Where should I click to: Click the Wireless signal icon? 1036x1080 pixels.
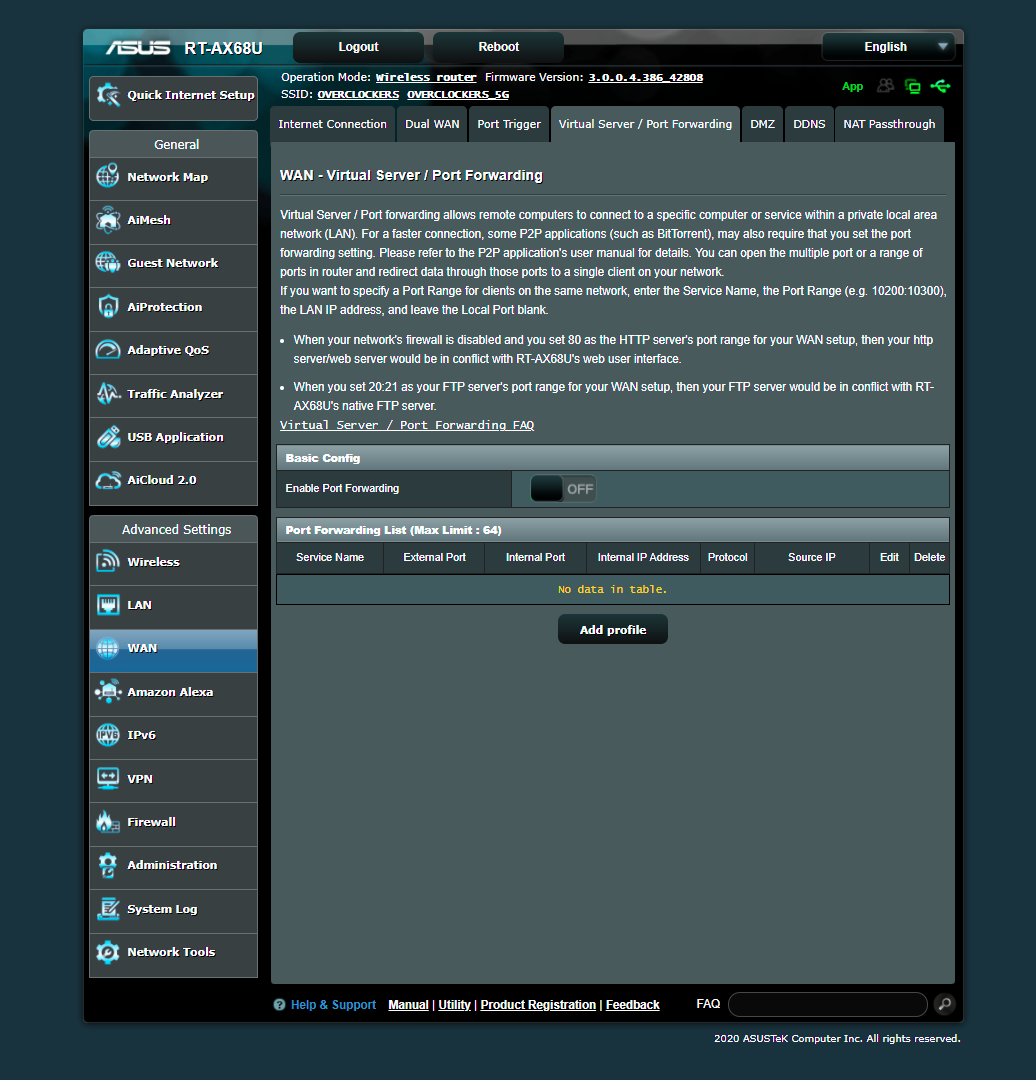click(x=107, y=561)
